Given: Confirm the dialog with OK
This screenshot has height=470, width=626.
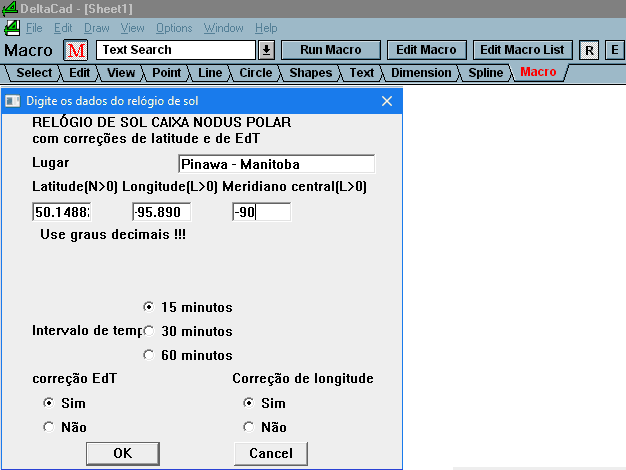Looking at the screenshot, I should 122,453.
